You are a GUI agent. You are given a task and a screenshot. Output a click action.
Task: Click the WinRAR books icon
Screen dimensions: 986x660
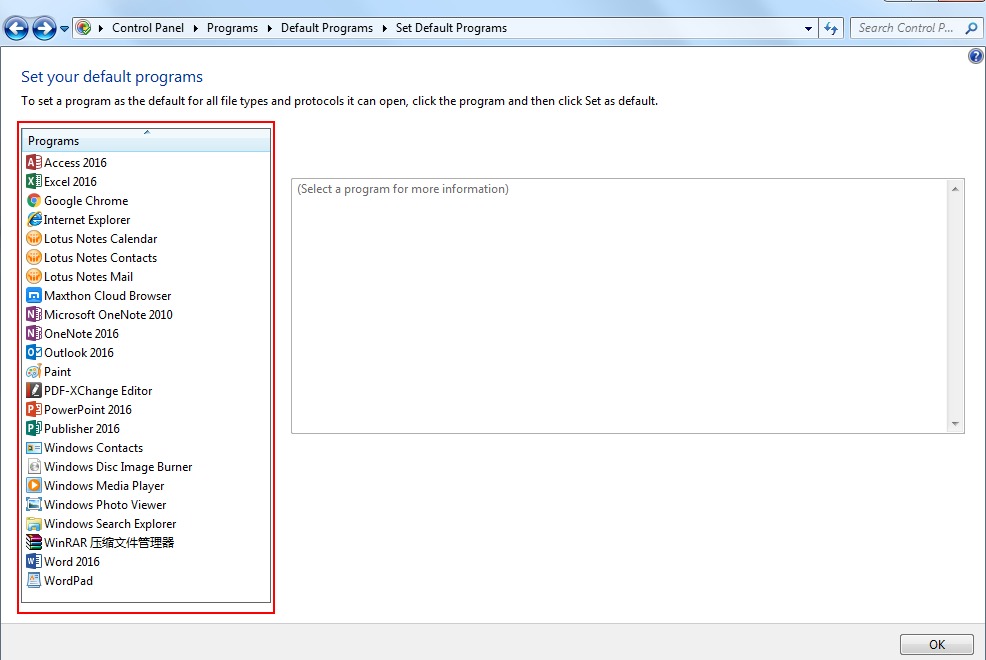tap(34, 542)
